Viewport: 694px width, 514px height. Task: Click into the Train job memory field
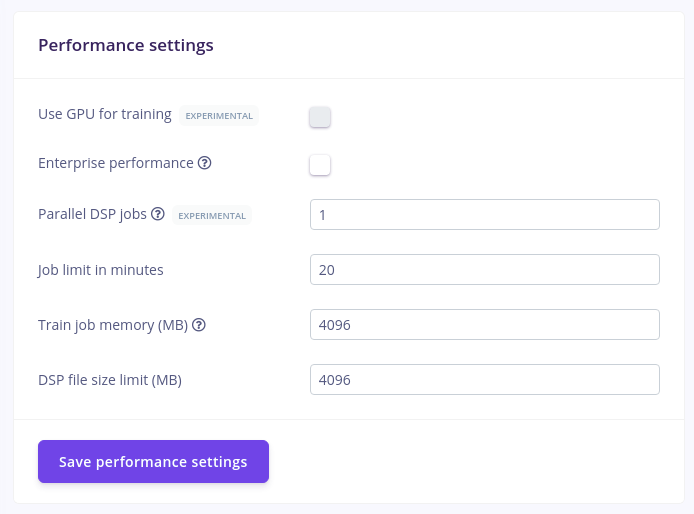[x=485, y=325]
